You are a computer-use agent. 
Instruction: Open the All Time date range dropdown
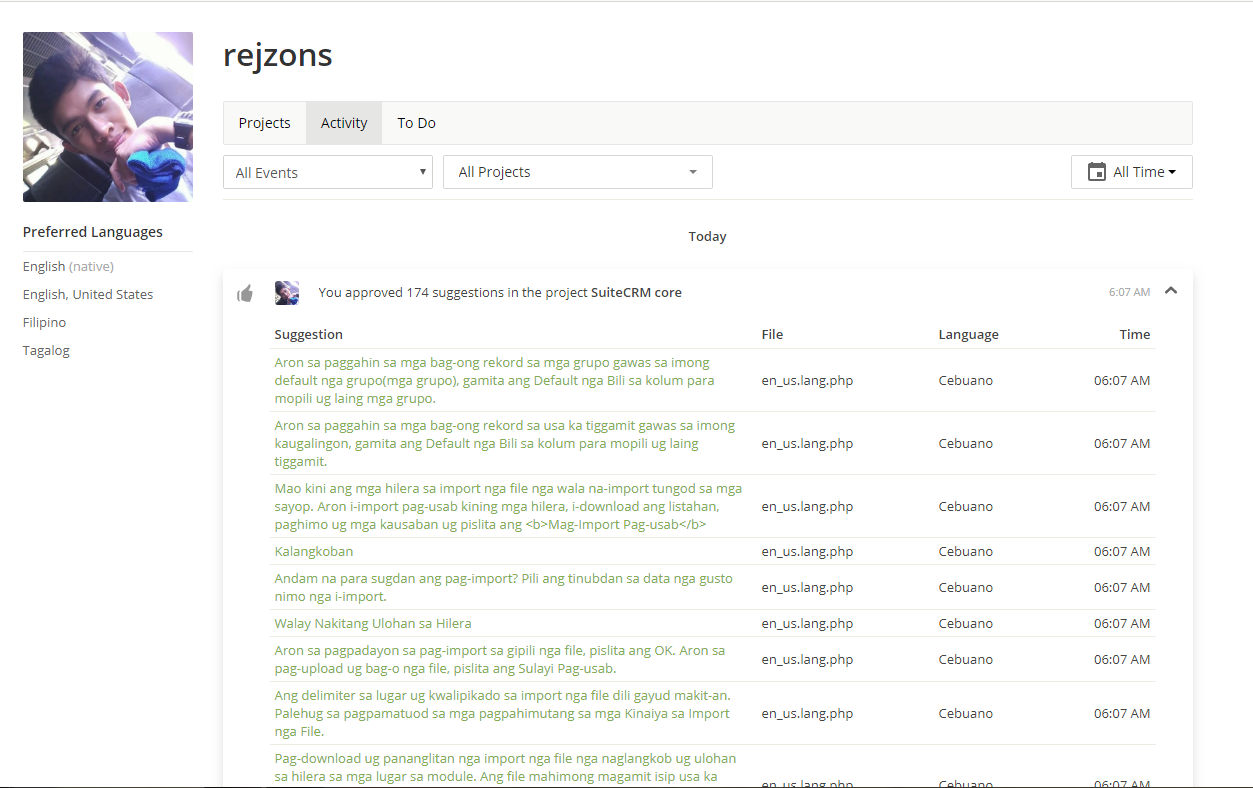point(1131,172)
